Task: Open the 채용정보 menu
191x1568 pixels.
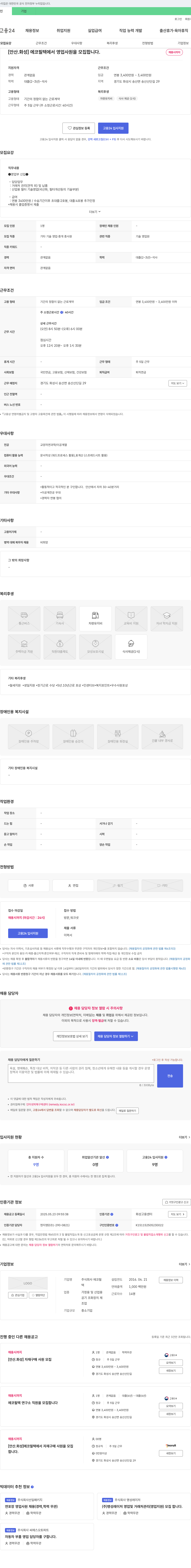Action: pos(32,30)
